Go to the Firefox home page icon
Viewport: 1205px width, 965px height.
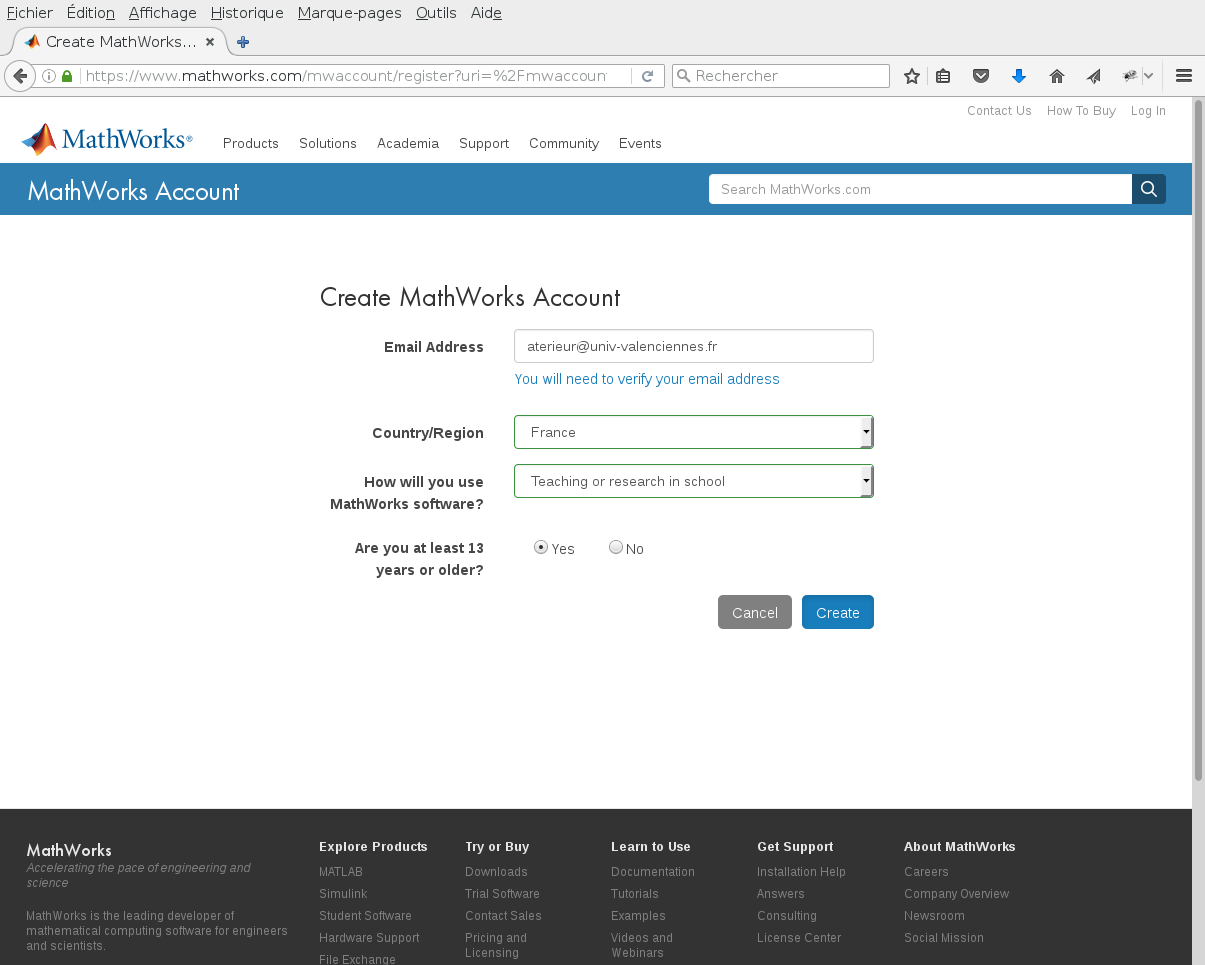(1057, 76)
